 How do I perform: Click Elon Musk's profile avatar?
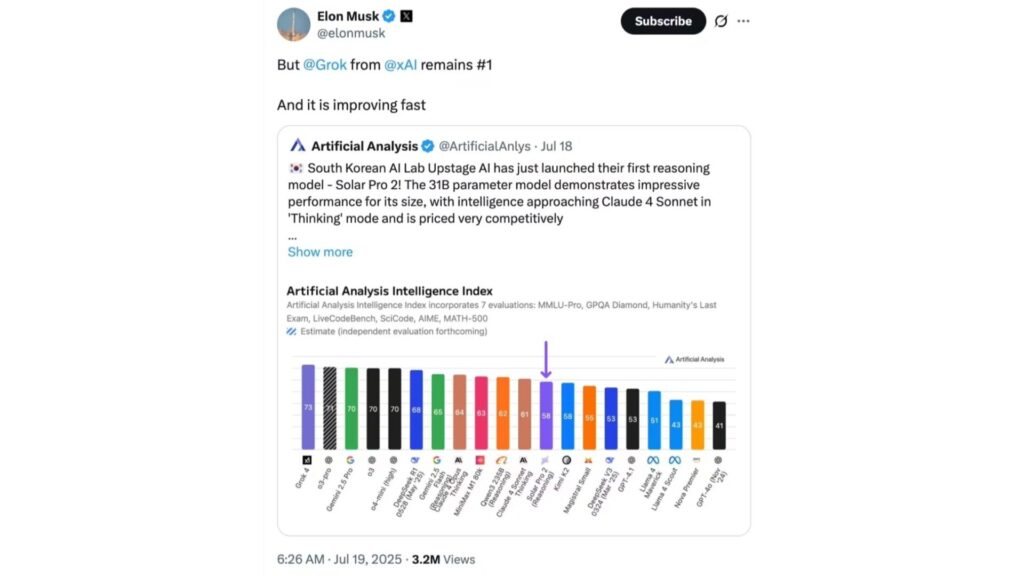coord(293,24)
